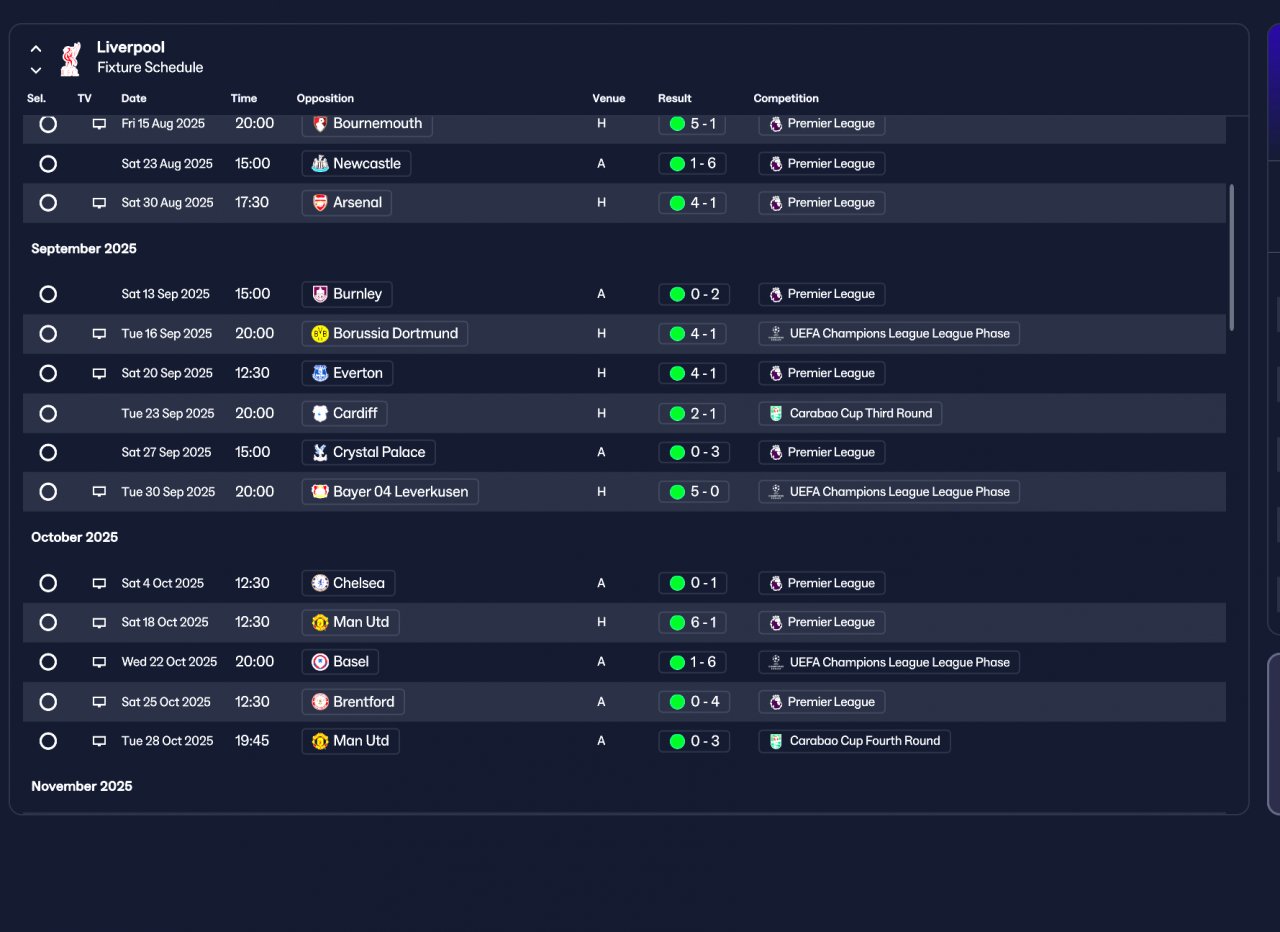The width and height of the screenshot is (1280, 932).
Task: Click TV icon on Tue 28 Oct Man Utd row
Action: pos(99,741)
